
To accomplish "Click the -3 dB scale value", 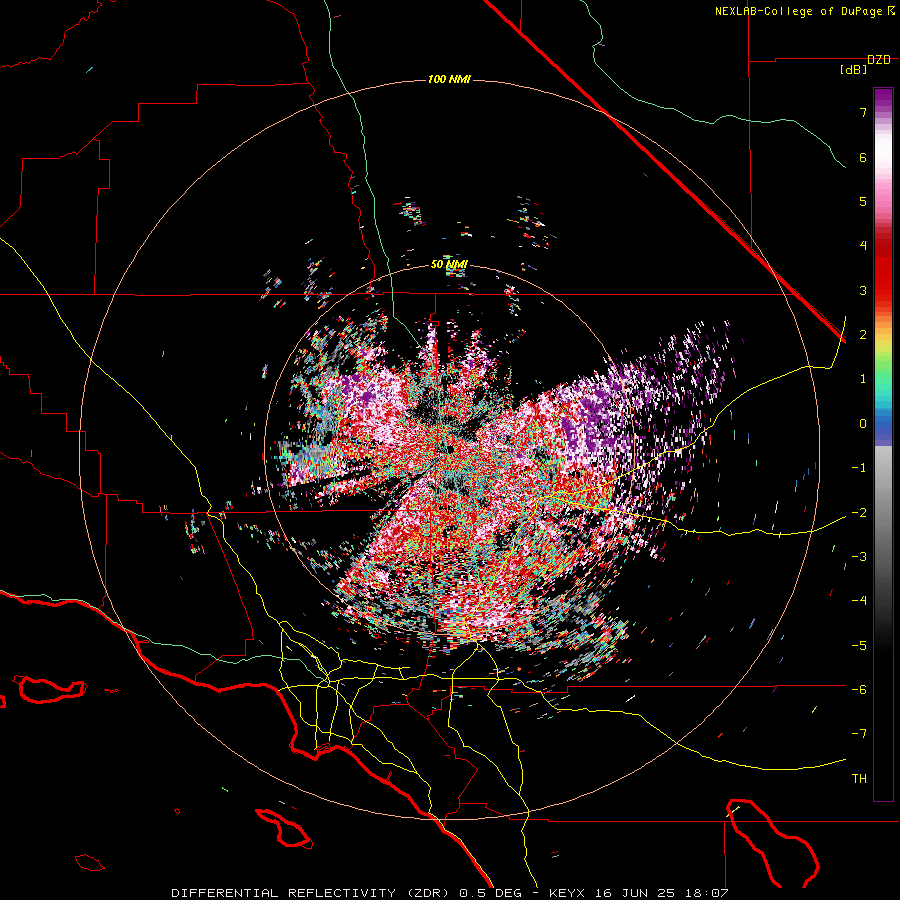I will click(x=859, y=557).
